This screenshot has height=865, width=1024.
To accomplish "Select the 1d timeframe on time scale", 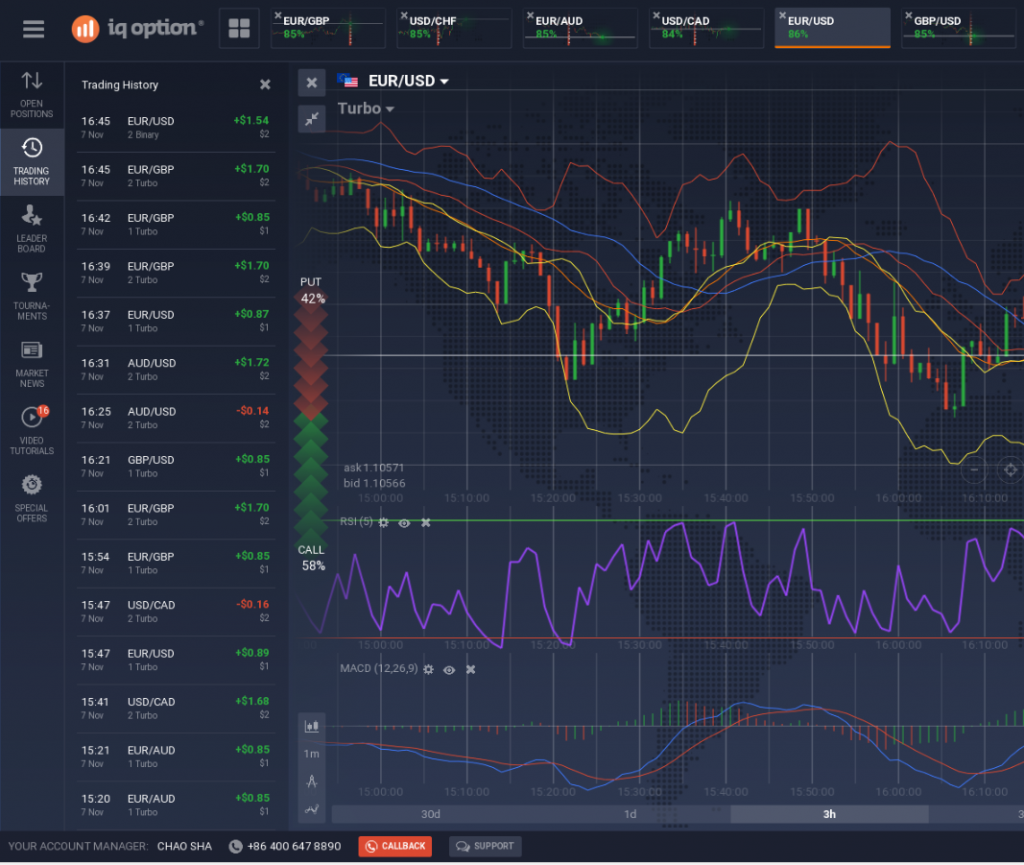I will click(630, 814).
